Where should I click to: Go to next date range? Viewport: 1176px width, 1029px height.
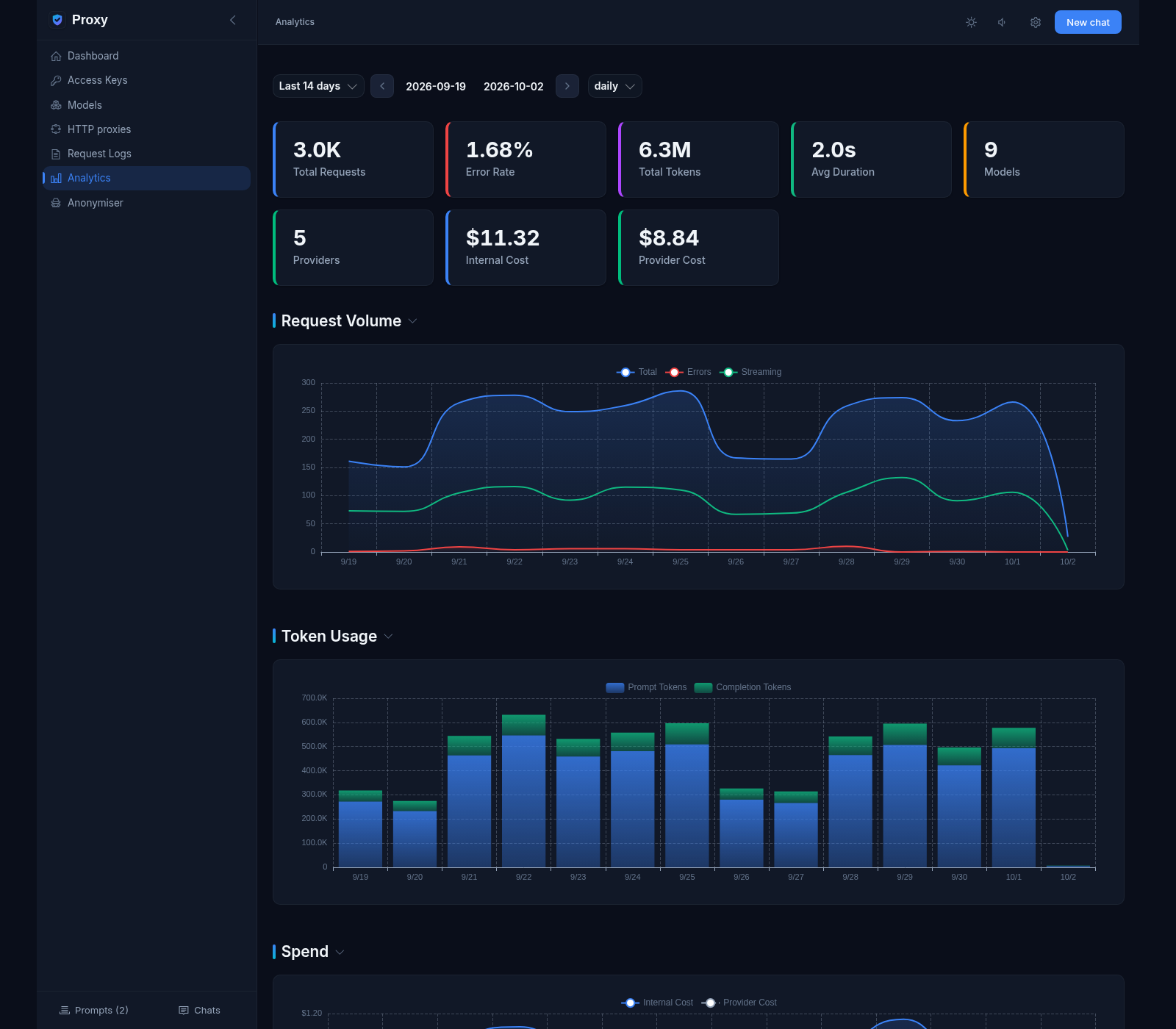[x=567, y=86]
